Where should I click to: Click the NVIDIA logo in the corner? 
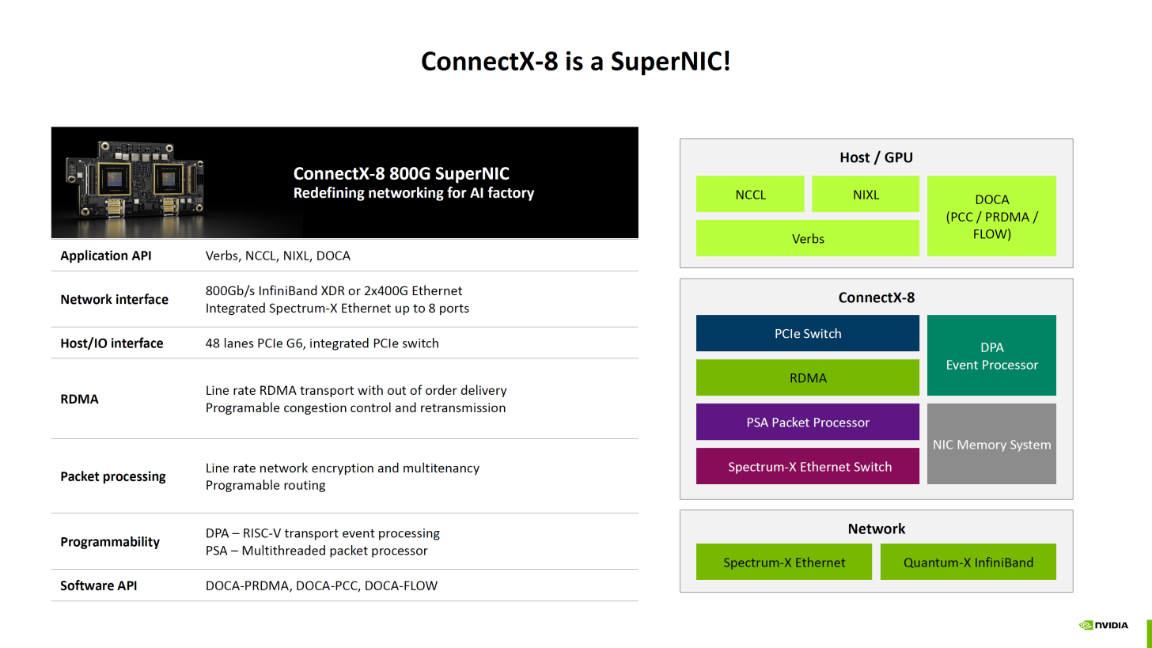[1103, 625]
